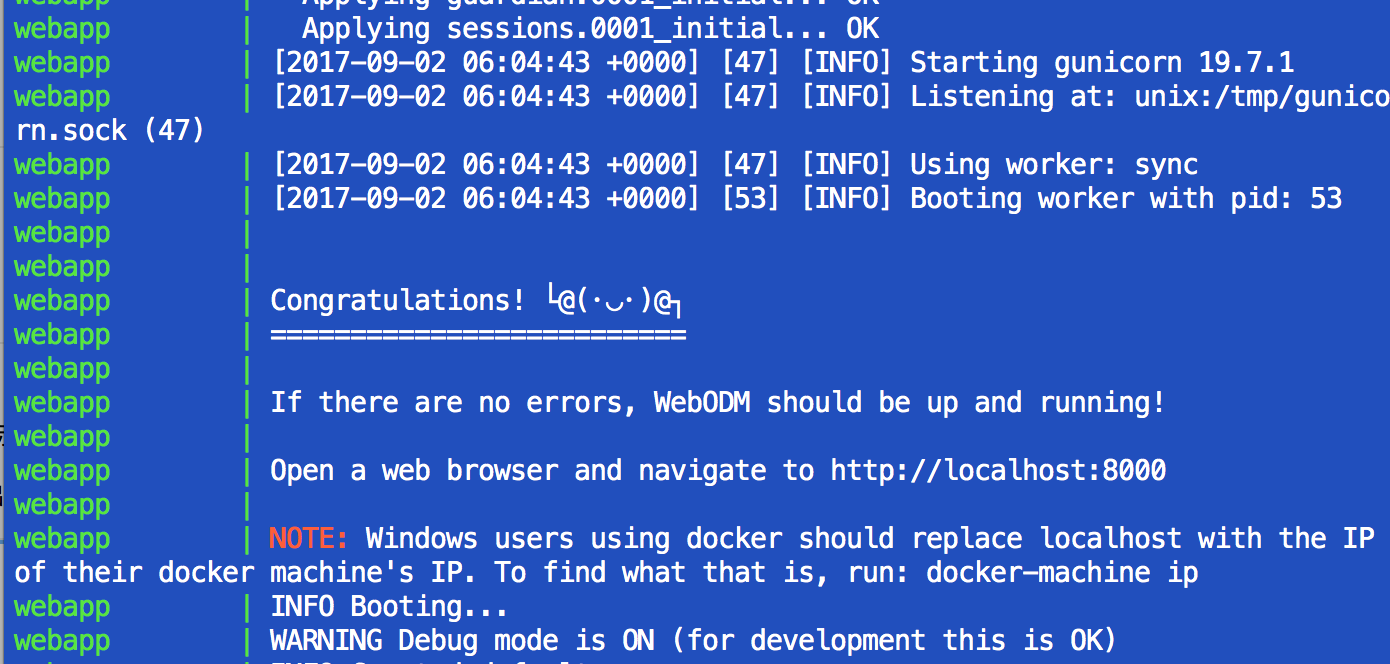Click the "Starting gunicorn 19.7.1" message
The image size is (1390, 664).
(x=1101, y=63)
